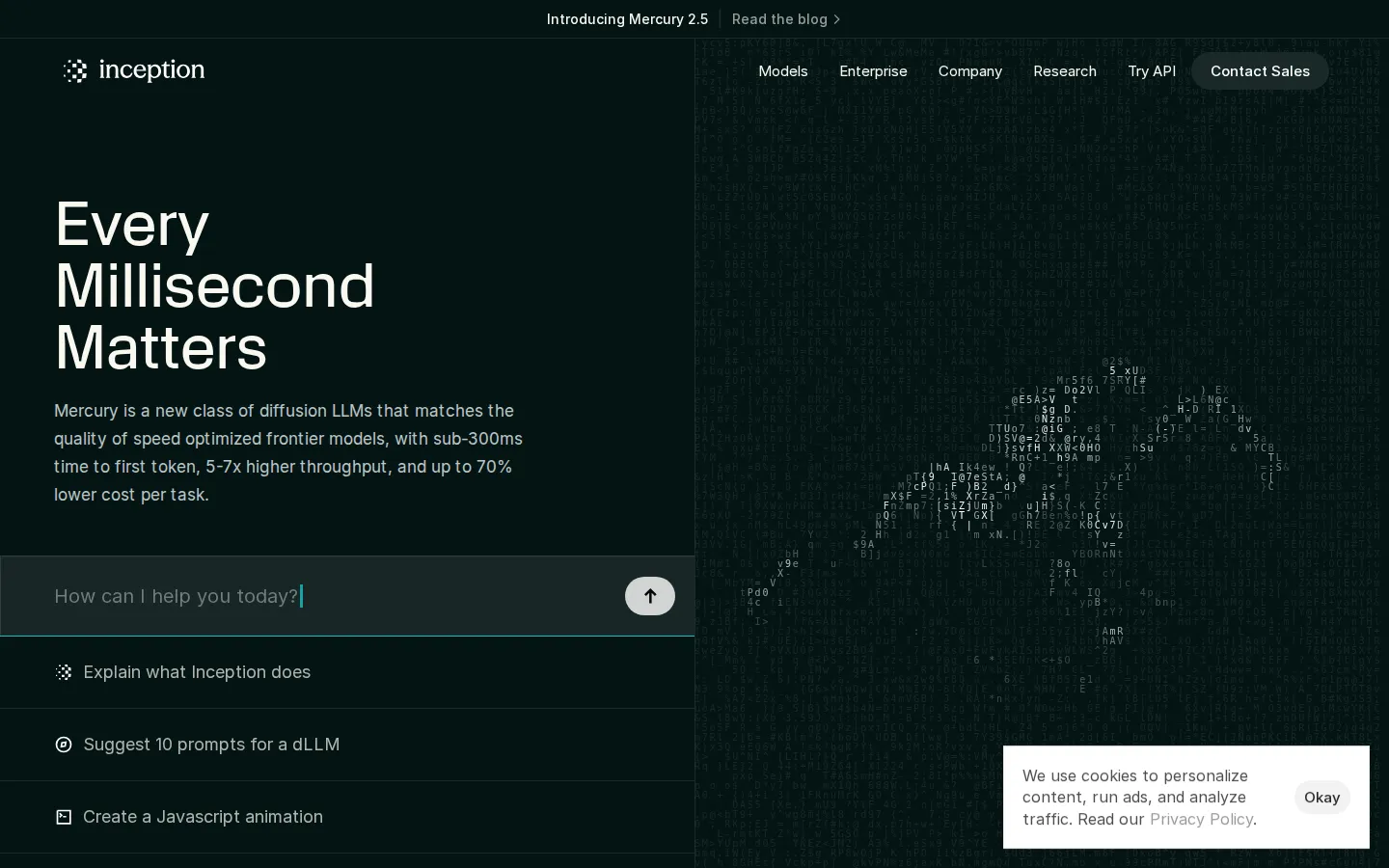Click the dotted icon beside Explain what Inception does

64,672
